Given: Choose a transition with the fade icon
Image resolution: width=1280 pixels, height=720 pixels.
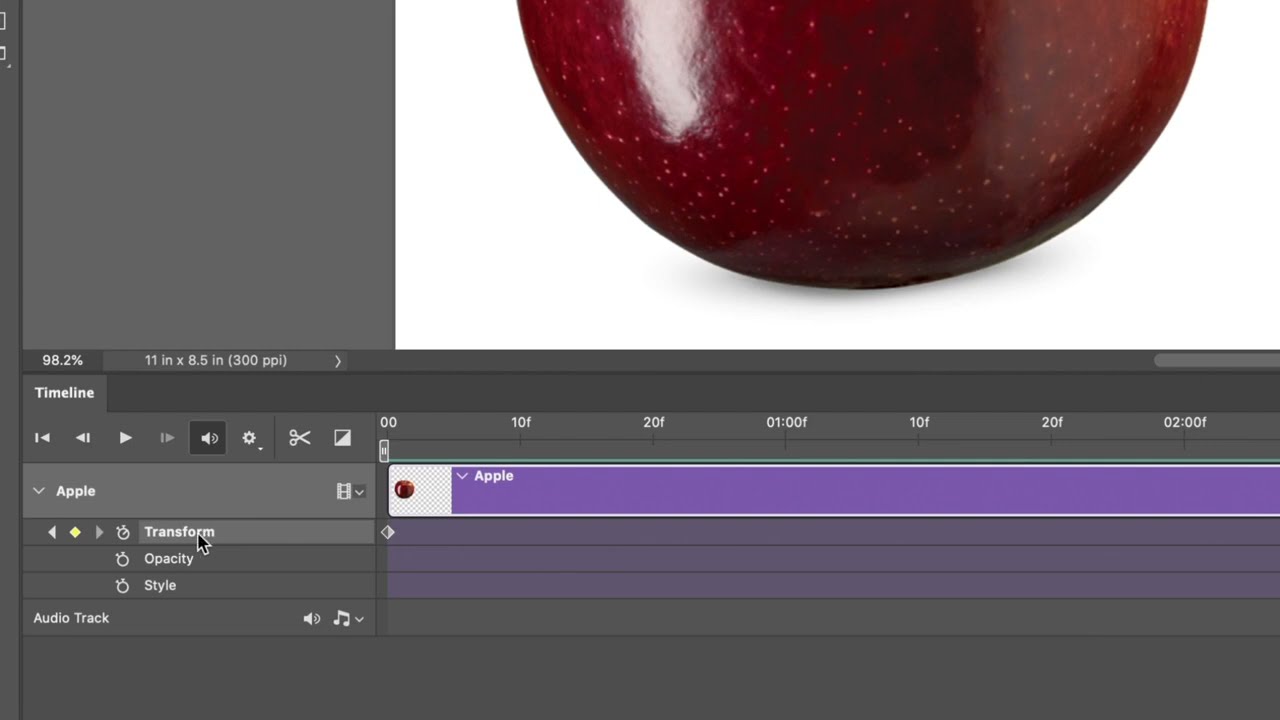Looking at the screenshot, I should (342, 438).
